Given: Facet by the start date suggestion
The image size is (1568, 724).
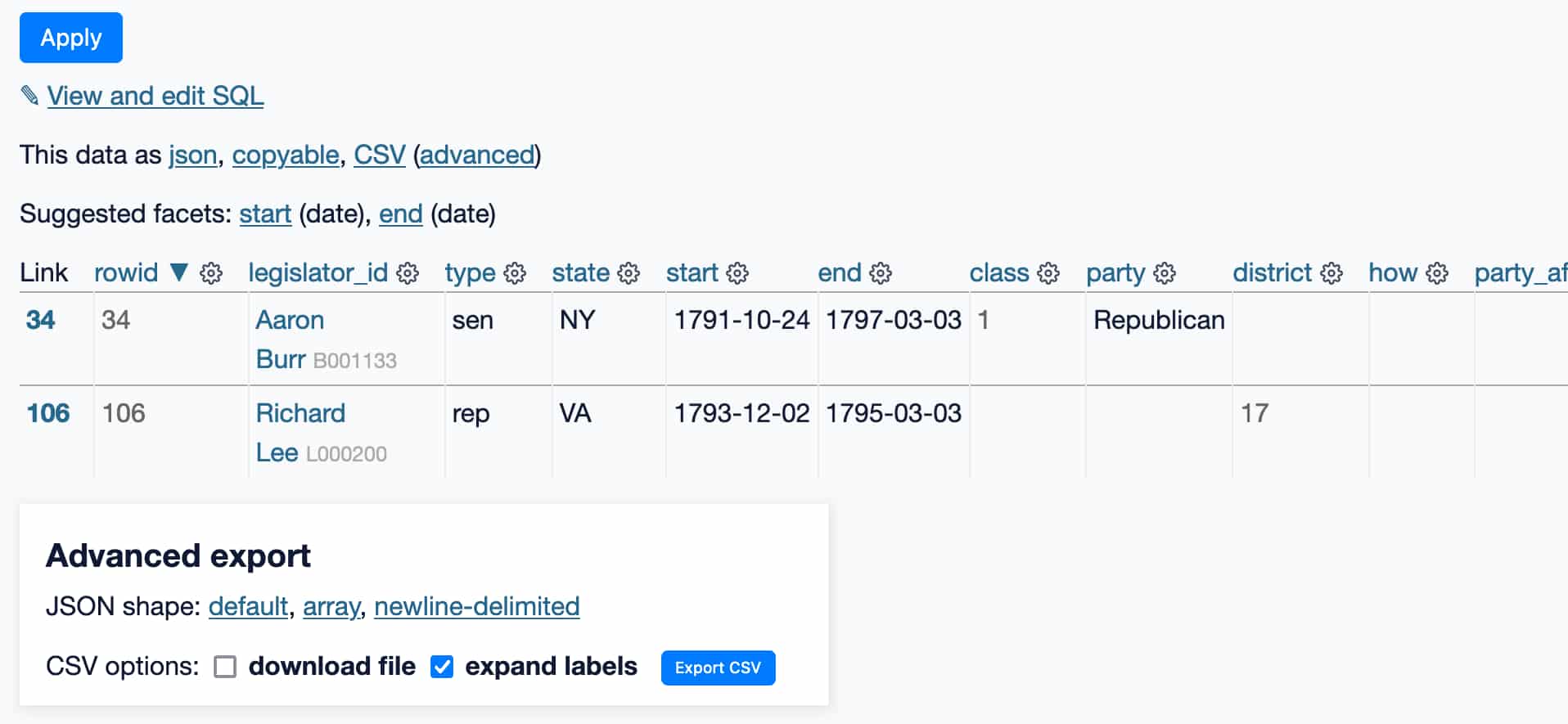Looking at the screenshot, I should (265, 214).
